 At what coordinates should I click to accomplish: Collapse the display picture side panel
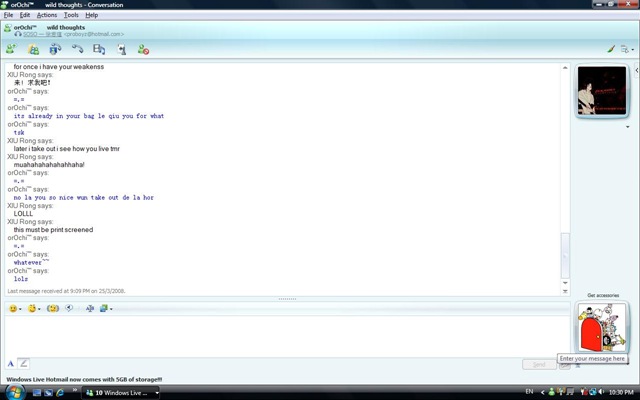[637, 70]
